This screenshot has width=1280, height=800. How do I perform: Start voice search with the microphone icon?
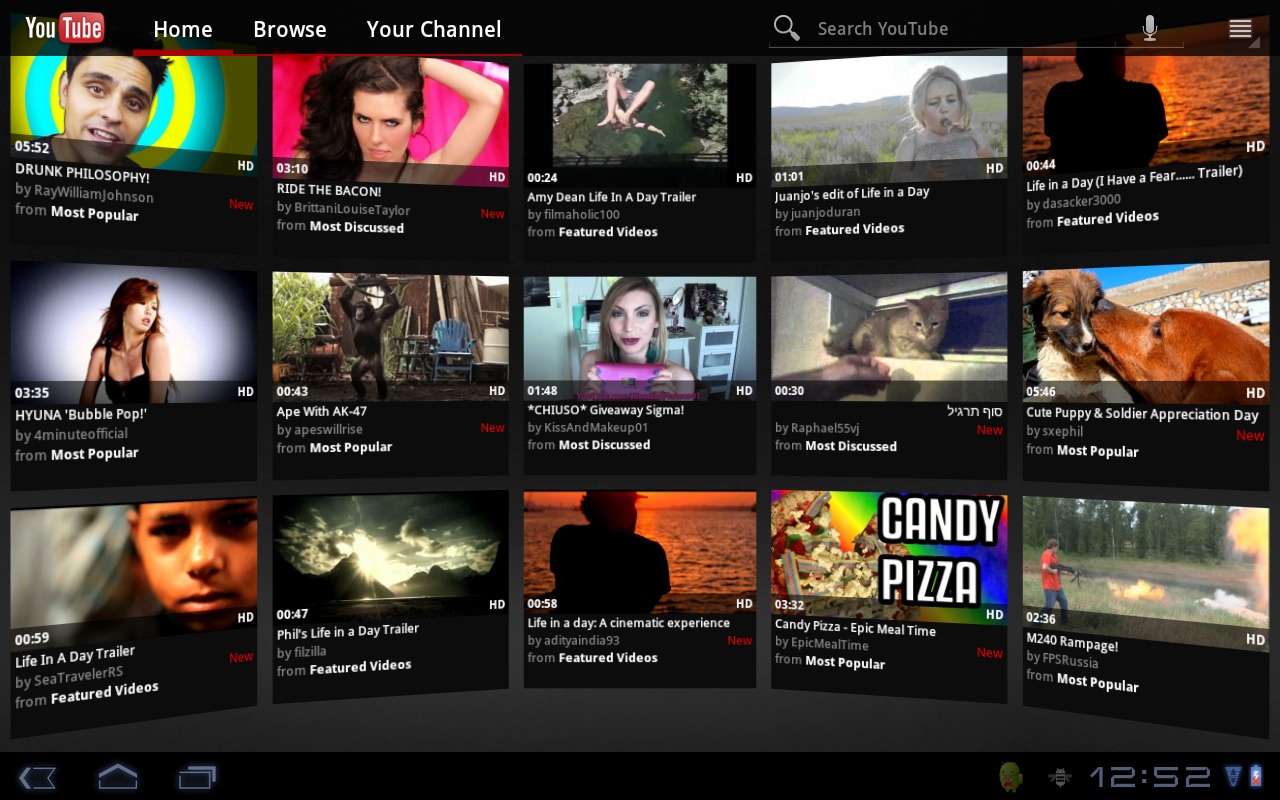(1150, 28)
